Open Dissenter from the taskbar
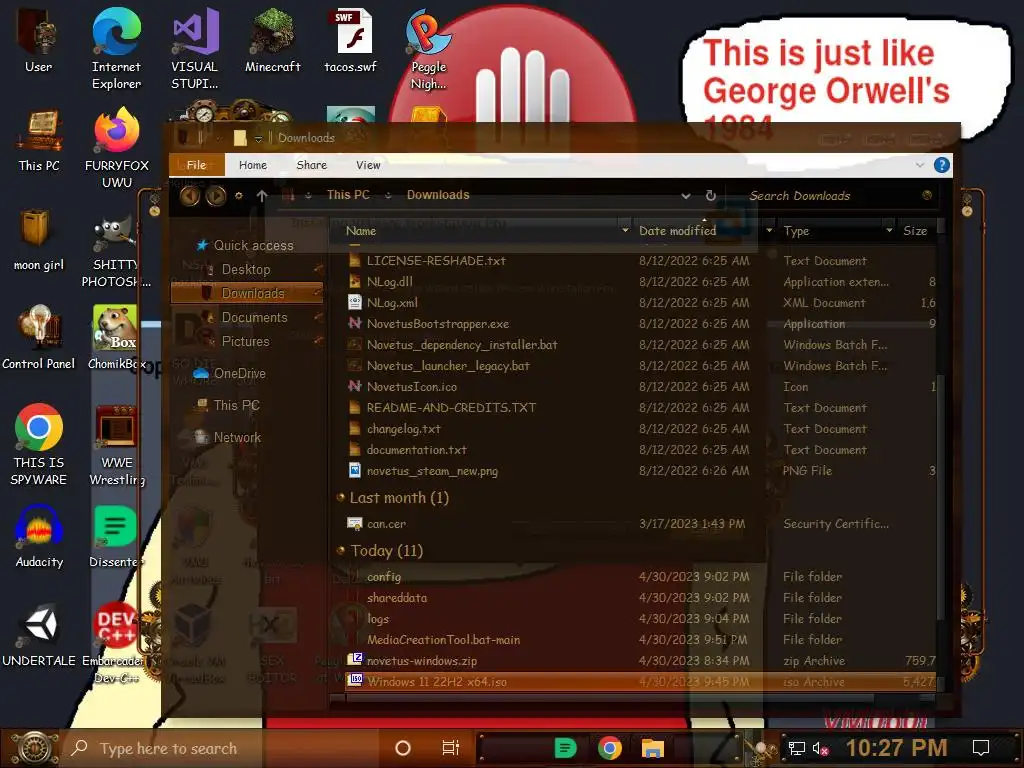This screenshot has width=1024, height=768. click(x=565, y=748)
